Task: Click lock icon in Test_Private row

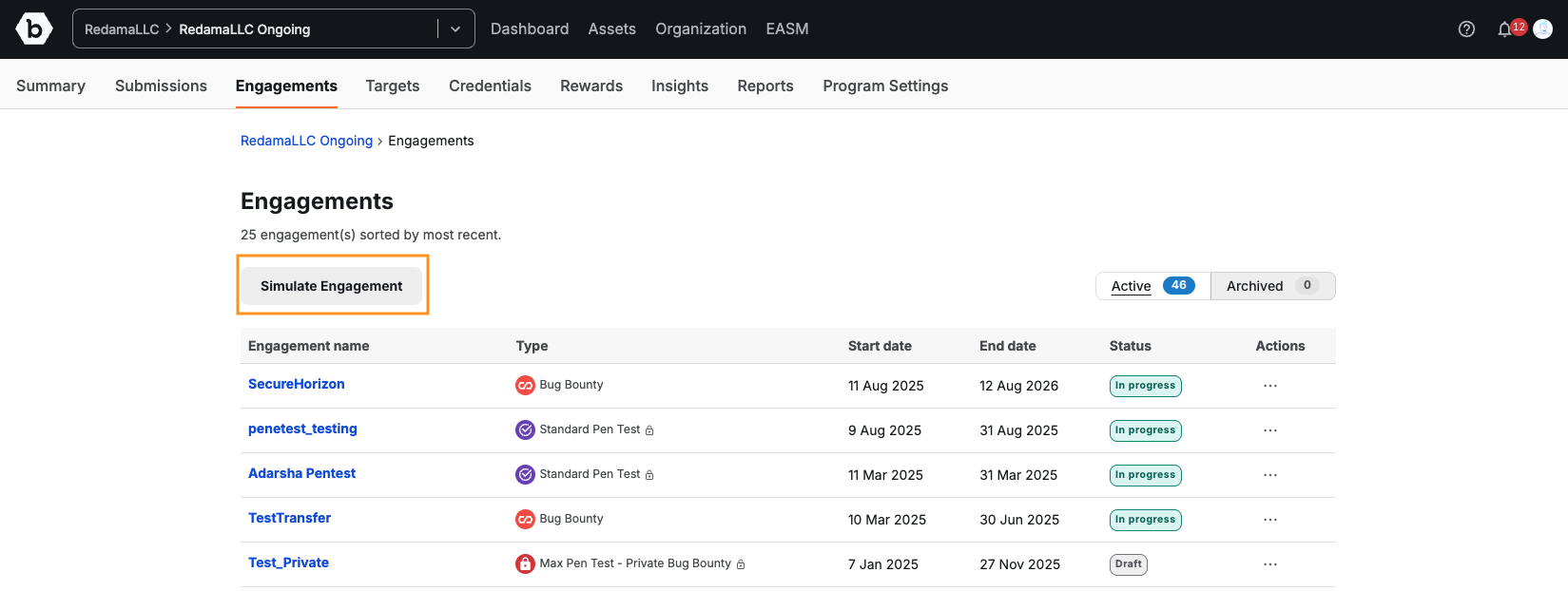Action: [x=741, y=564]
